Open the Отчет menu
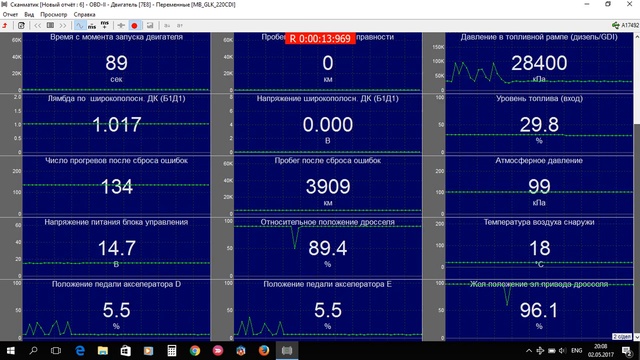 pyautogui.click(x=10, y=14)
